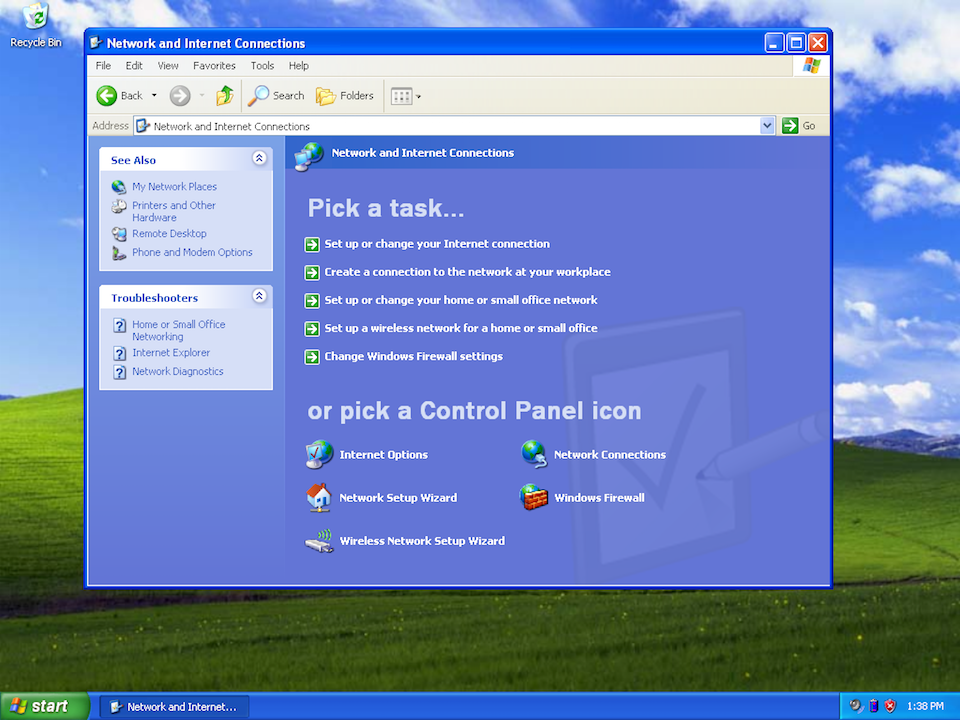Click arrow icon beside workplace network task

[312, 272]
